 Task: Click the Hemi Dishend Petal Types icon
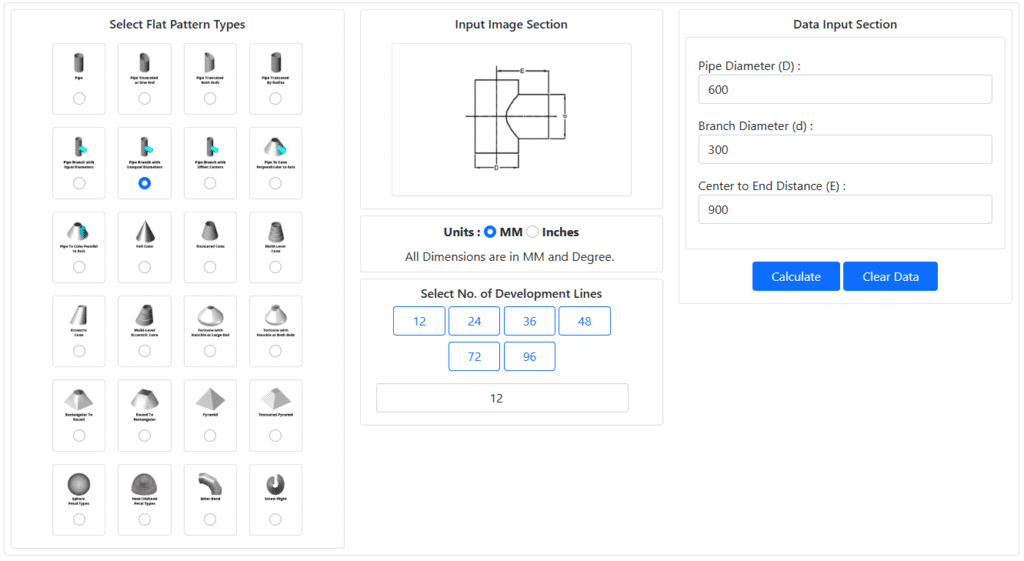click(x=144, y=484)
